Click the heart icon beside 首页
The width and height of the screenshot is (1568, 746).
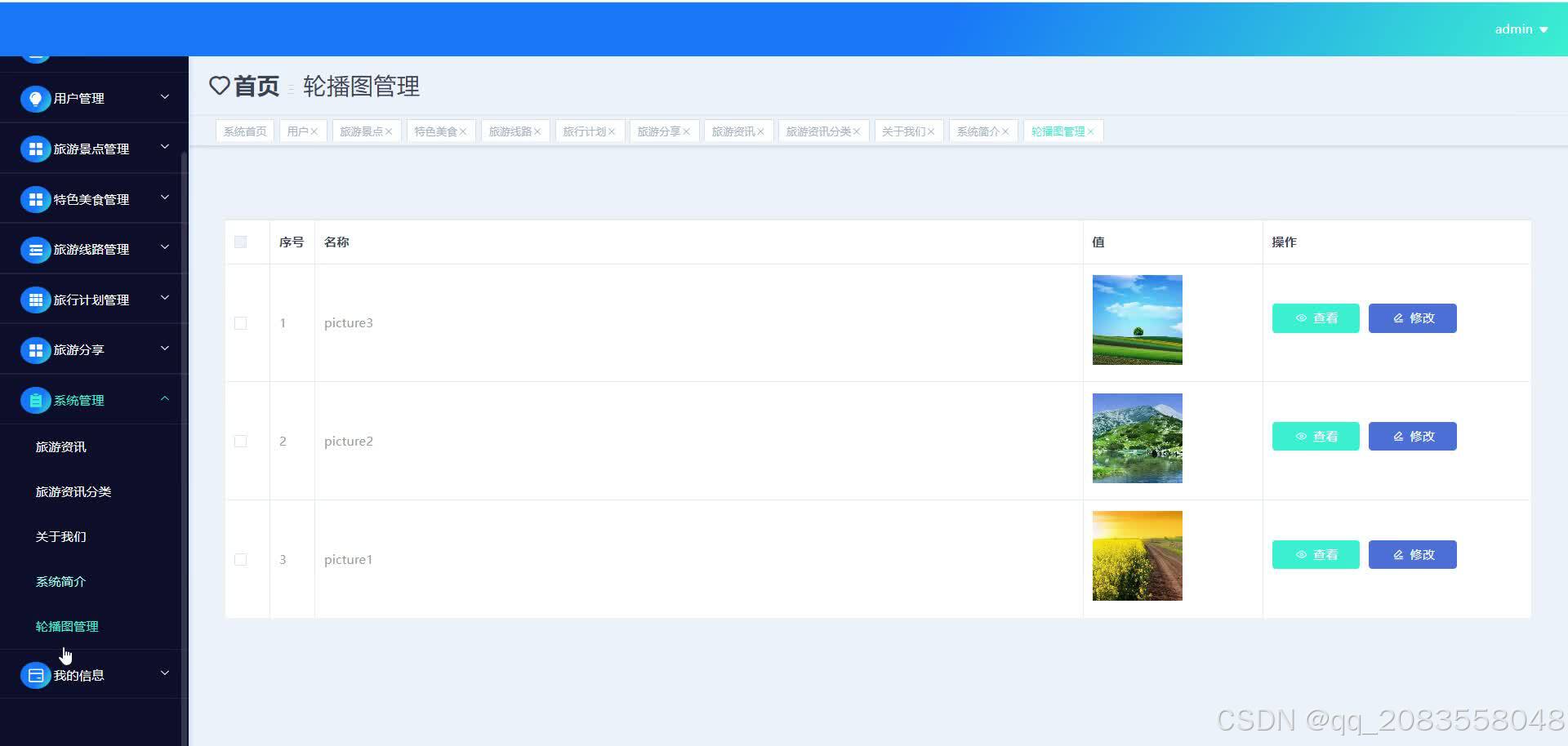click(x=219, y=86)
